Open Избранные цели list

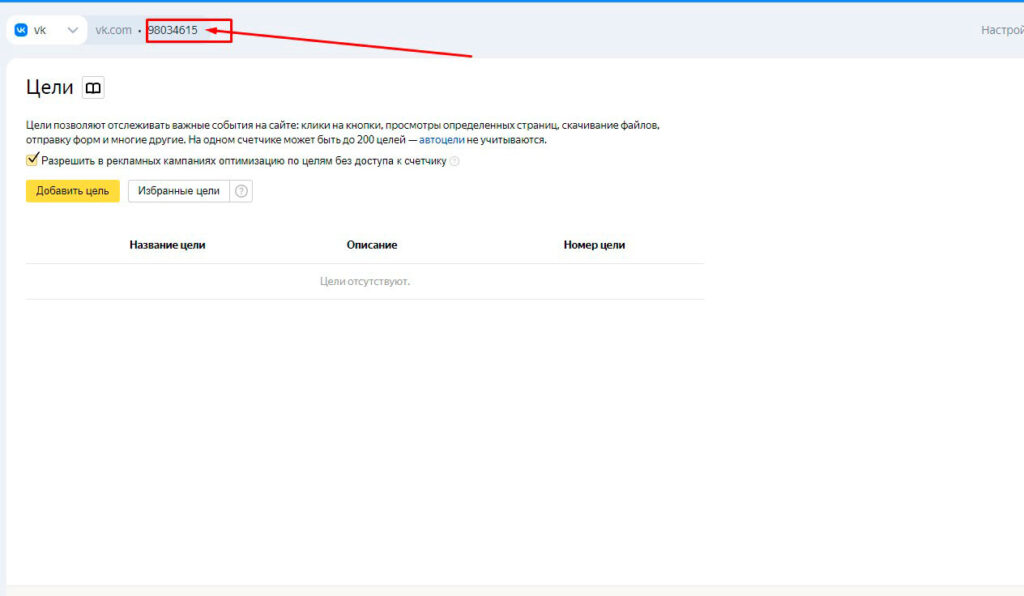[x=179, y=191]
